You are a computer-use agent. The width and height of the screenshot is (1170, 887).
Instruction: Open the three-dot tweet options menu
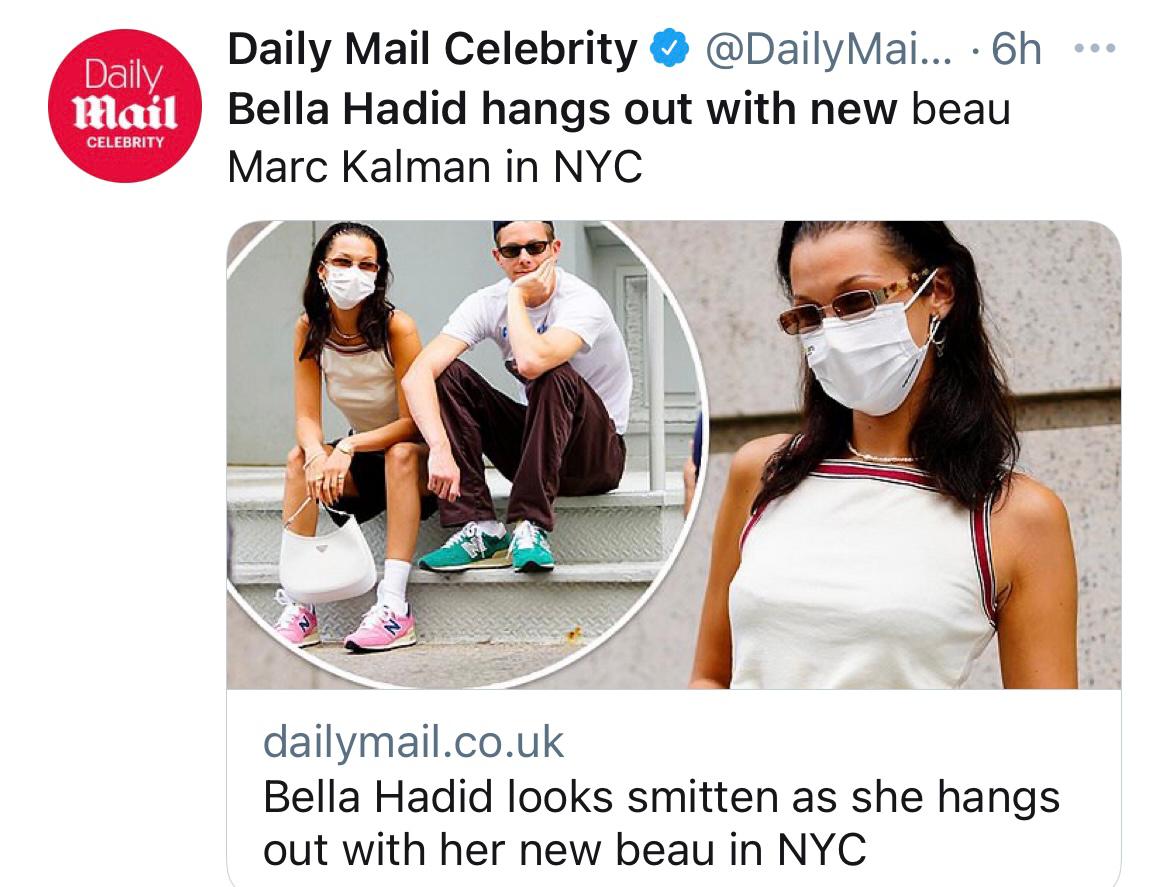[x=1095, y=48]
